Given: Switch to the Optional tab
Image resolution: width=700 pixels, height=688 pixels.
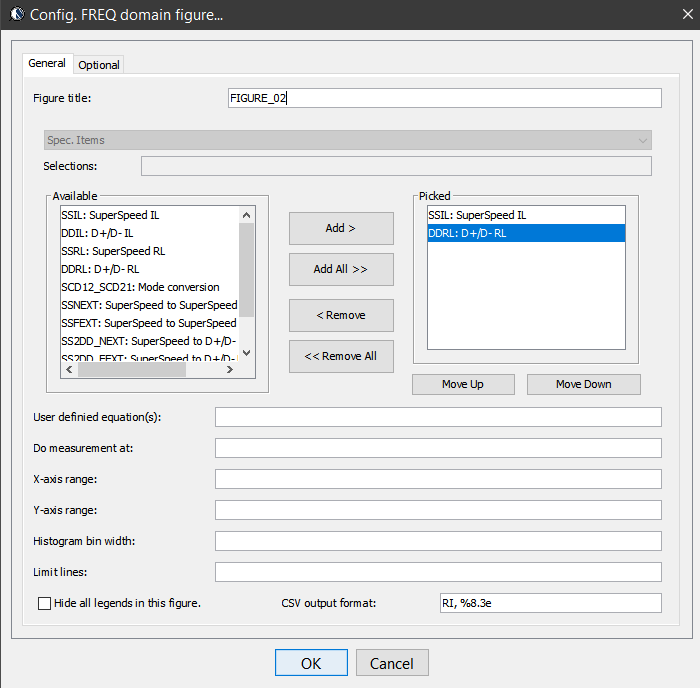Looking at the screenshot, I should click(x=99, y=65).
